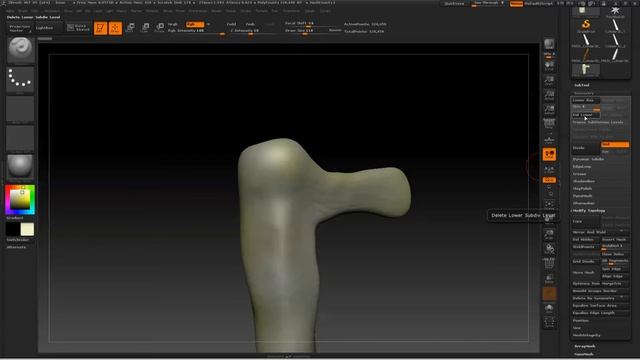
Task: Toggle the Solo mode button
Action: click(x=549, y=307)
